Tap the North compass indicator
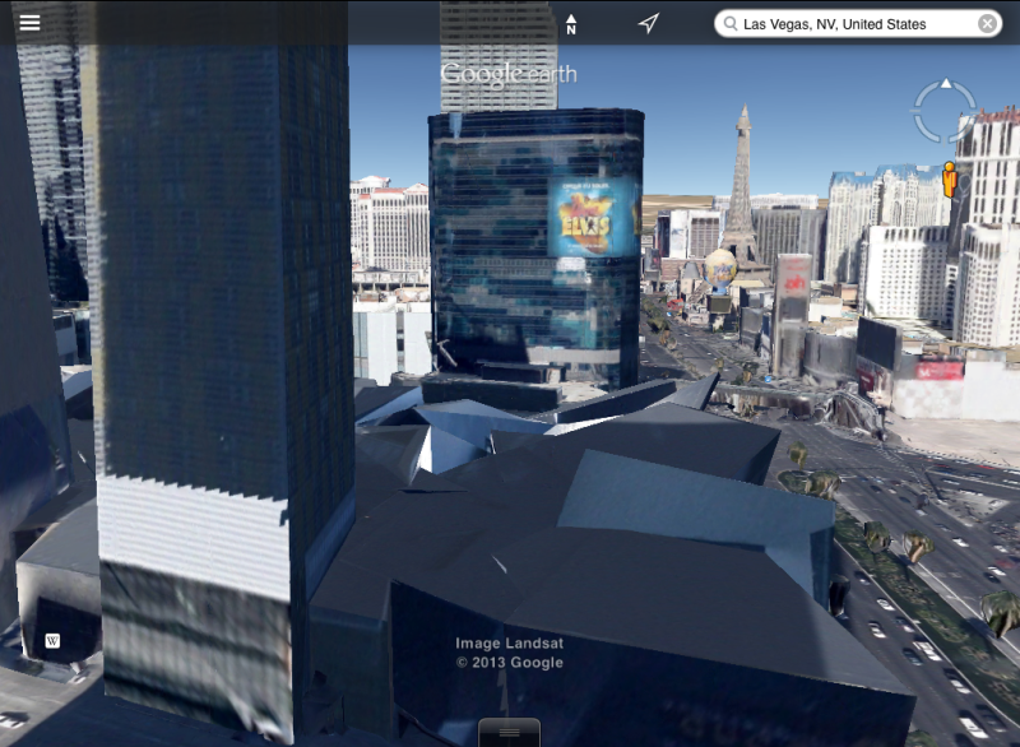 click(571, 24)
